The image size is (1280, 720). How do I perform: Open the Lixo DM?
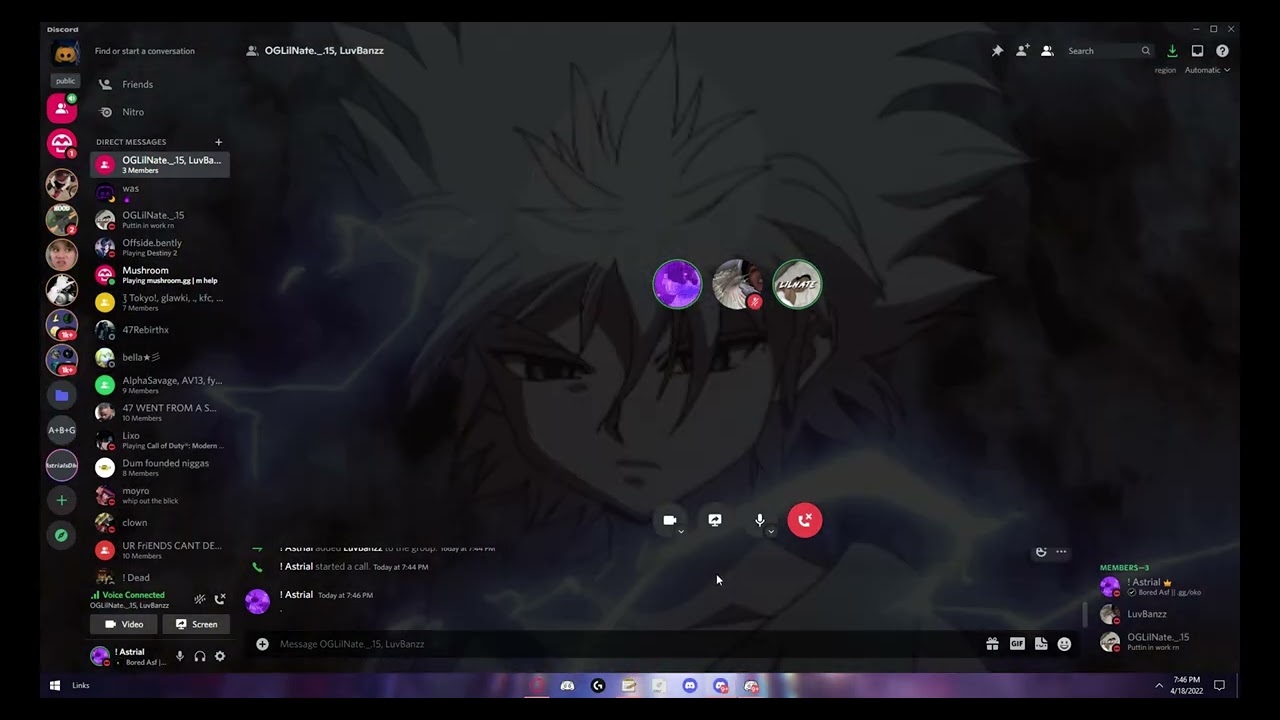[x=160, y=440]
